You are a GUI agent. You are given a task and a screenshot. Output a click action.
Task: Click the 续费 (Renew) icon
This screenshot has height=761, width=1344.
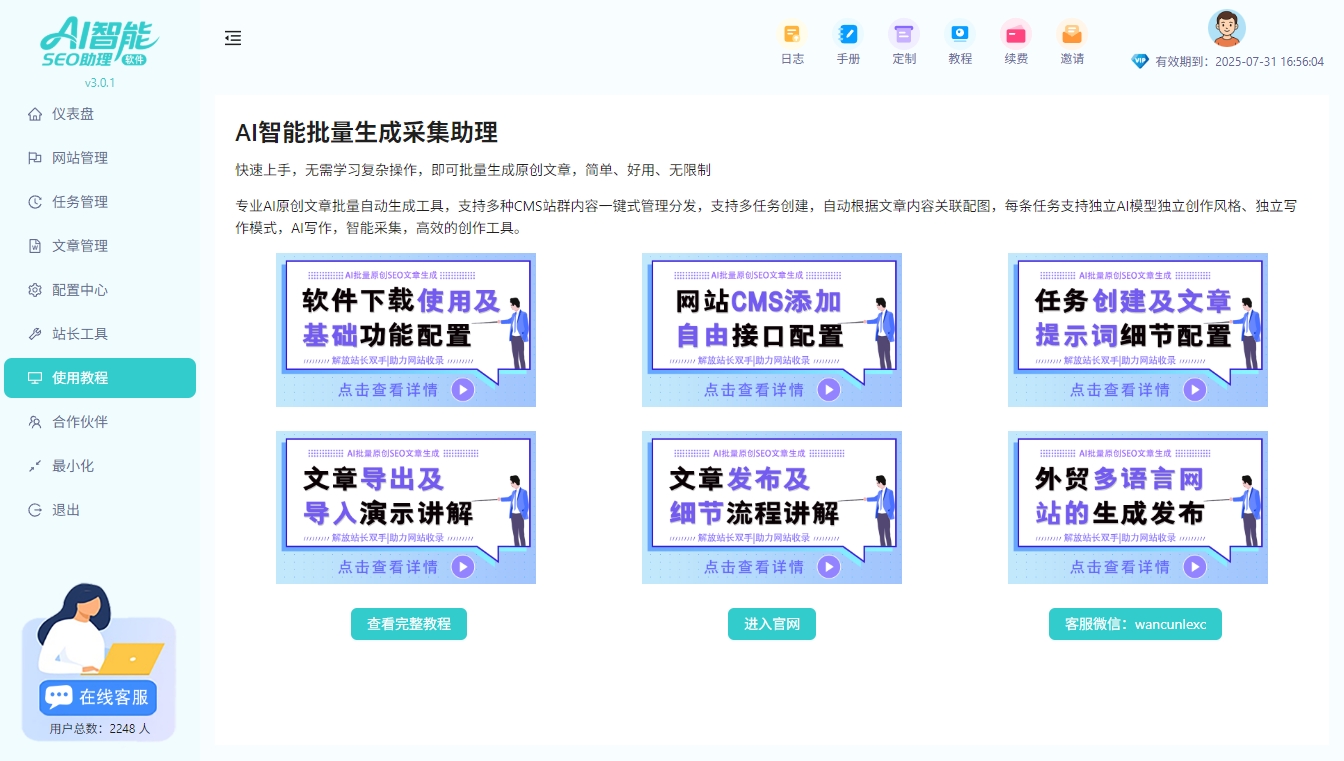1016,42
